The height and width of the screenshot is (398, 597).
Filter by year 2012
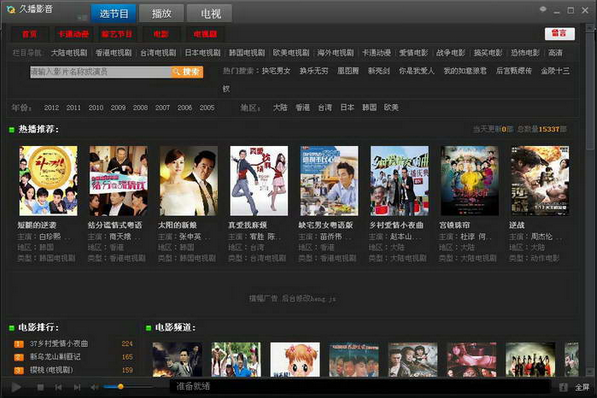[x=51, y=108]
